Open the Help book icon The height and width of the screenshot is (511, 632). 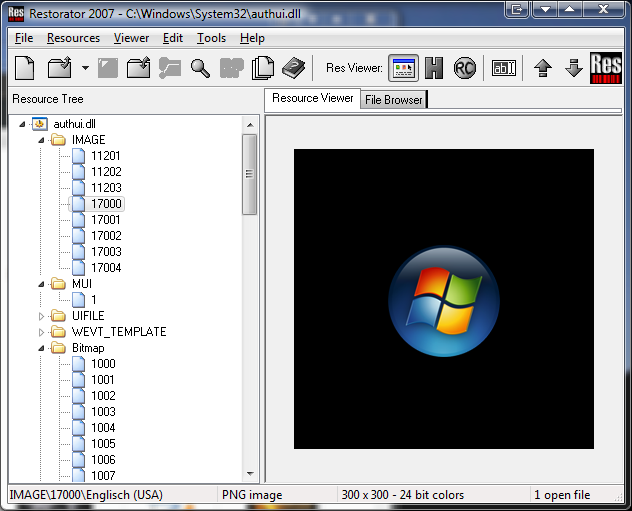click(x=294, y=68)
